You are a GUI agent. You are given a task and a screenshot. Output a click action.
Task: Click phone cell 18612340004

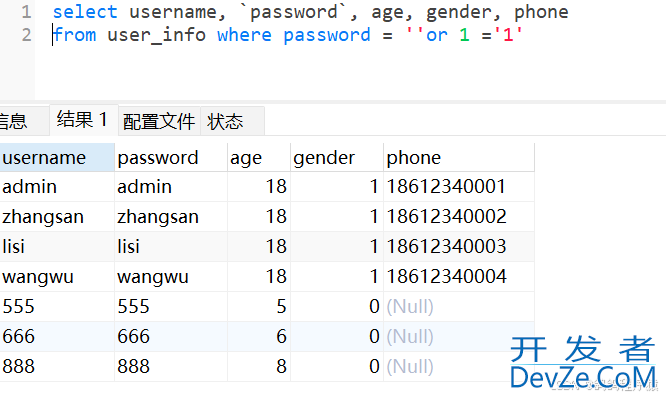tap(459, 277)
